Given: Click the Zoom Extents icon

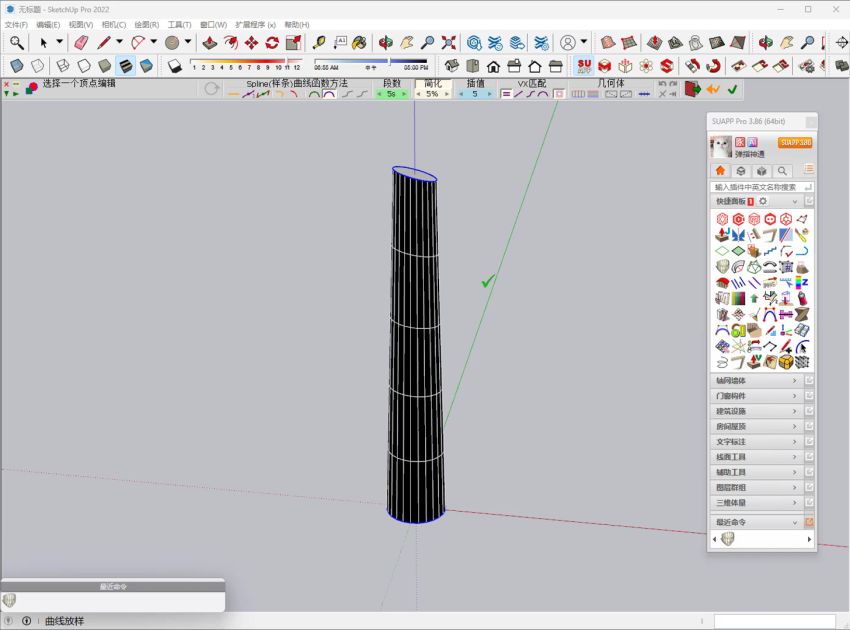Looking at the screenshot, I should [448, 42].
